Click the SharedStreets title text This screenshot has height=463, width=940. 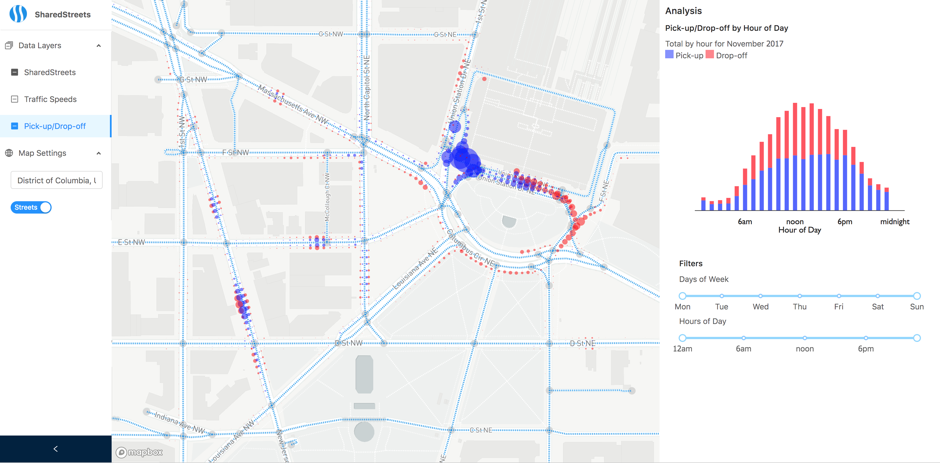62,14
